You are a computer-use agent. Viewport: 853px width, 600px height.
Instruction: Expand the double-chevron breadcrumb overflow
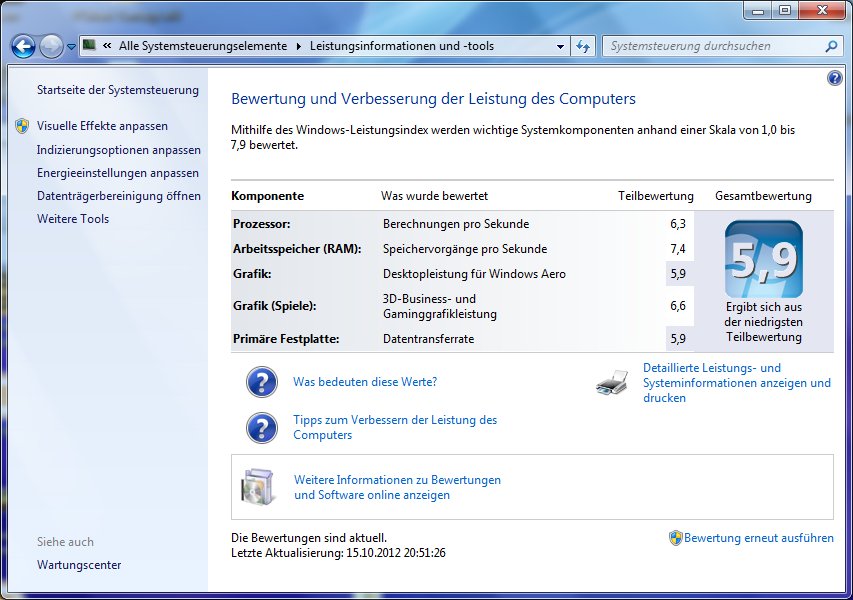107,46
